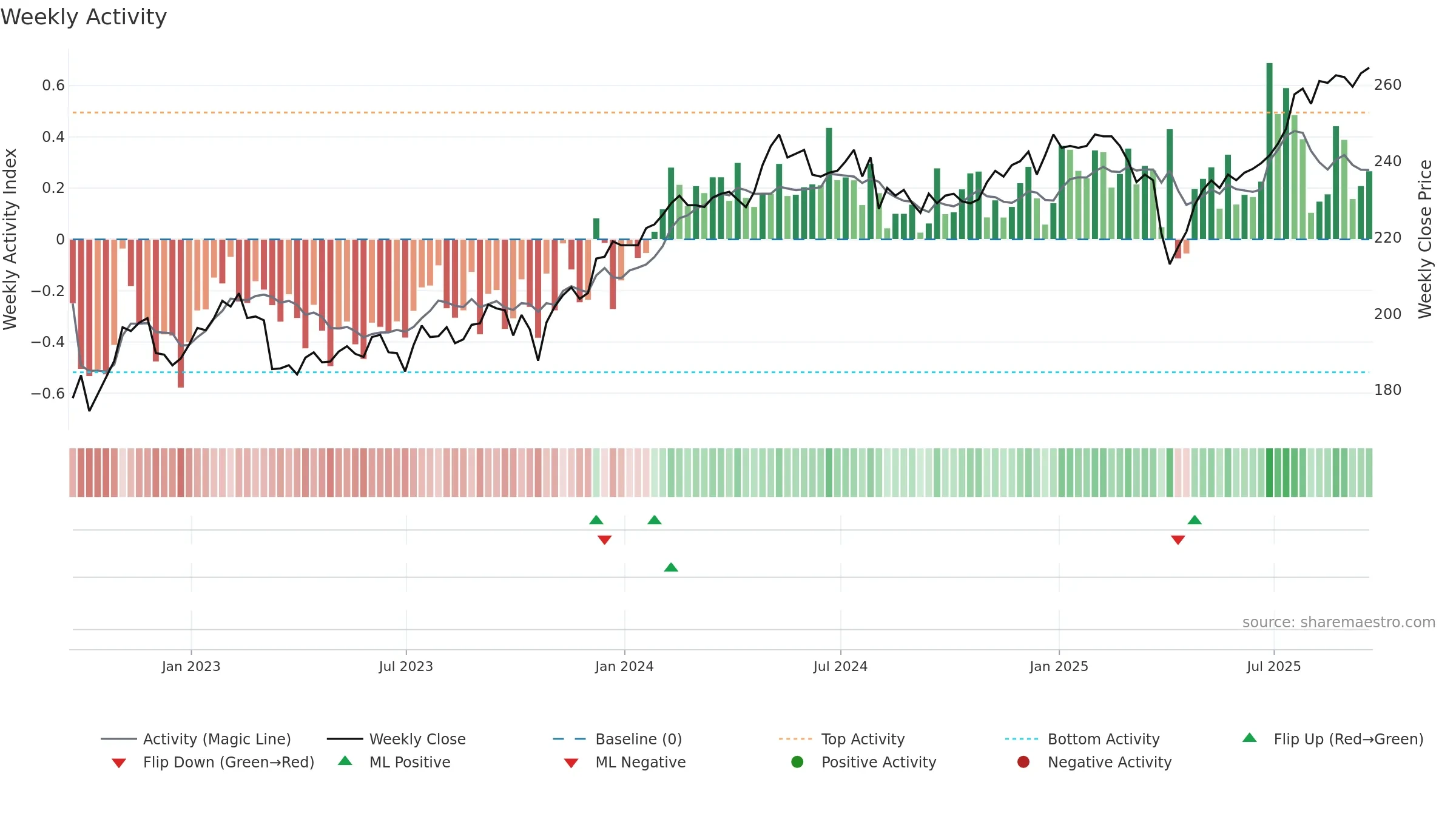This screenshot has height=819, width=1456.
Task: Click the Bottom Activity cyan dotted icon
Action: [1022, 739]
